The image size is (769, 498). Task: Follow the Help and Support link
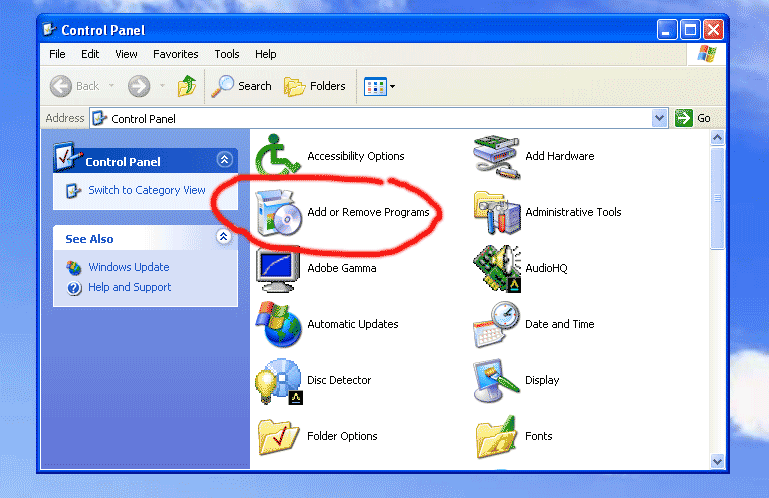(129, 287)
